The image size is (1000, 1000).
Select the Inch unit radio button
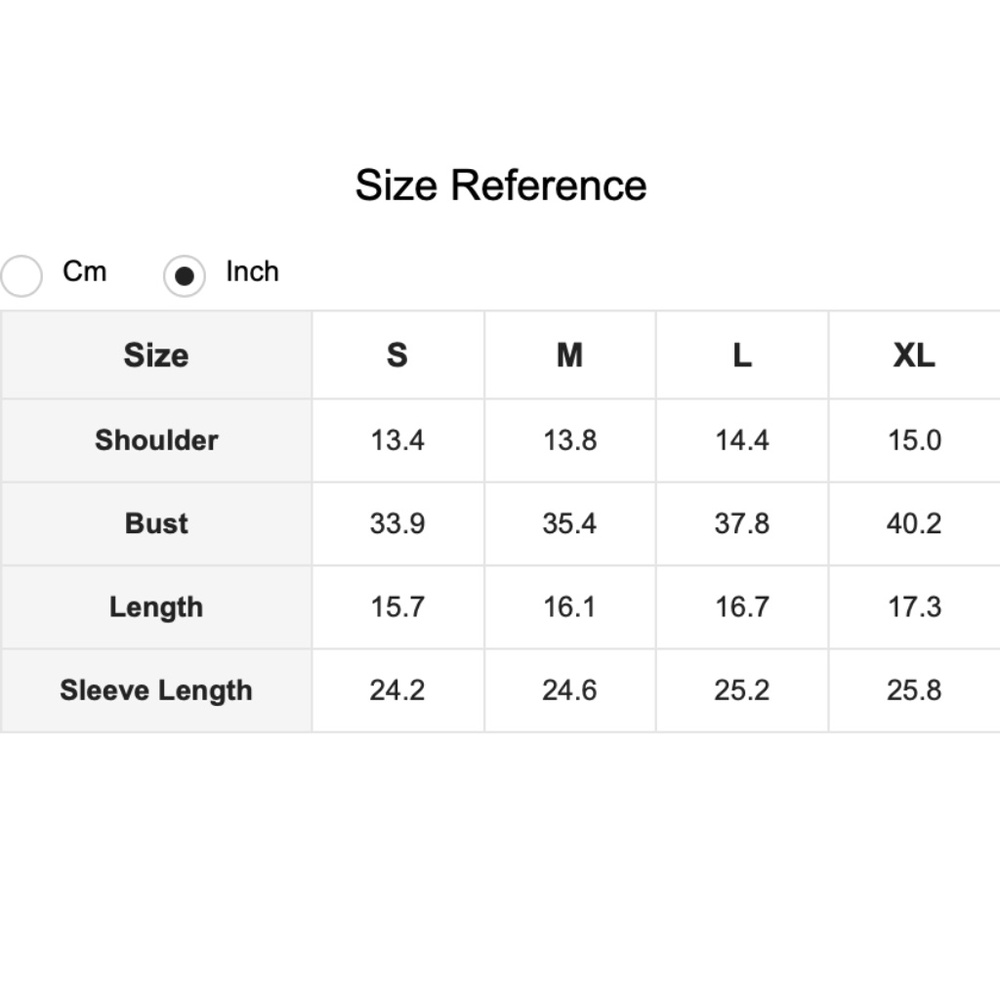pos(184,276)
